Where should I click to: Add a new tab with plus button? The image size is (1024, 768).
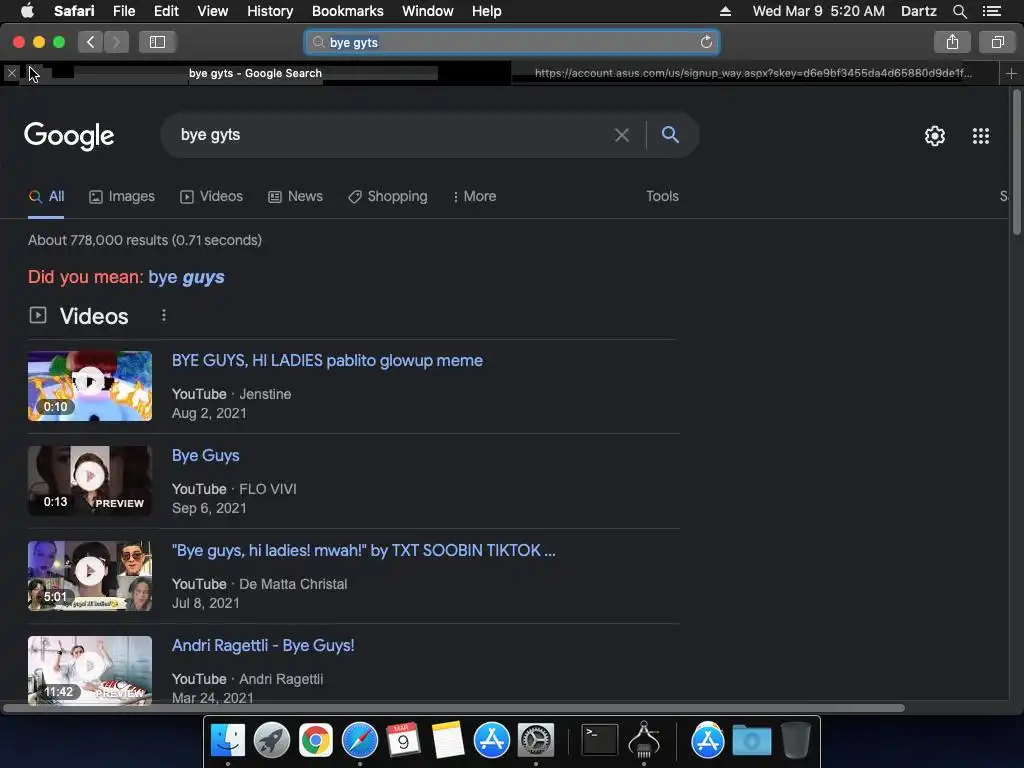point(1011,73)
